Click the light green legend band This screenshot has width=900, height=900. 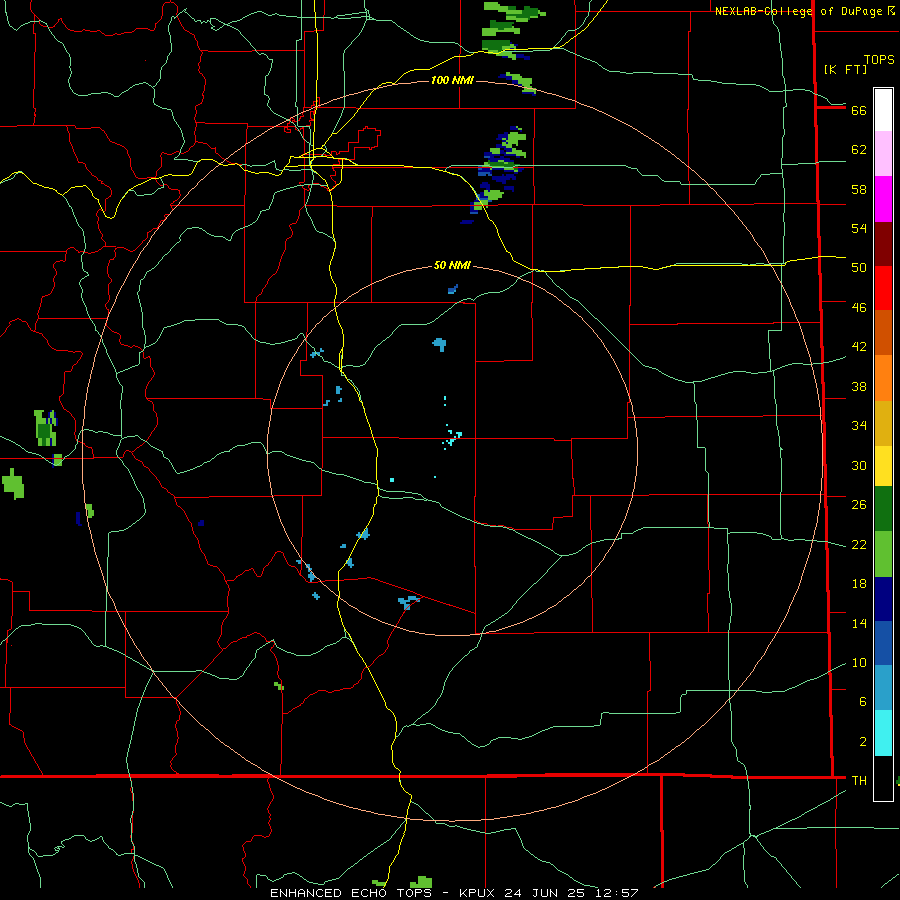click(883, 554)
